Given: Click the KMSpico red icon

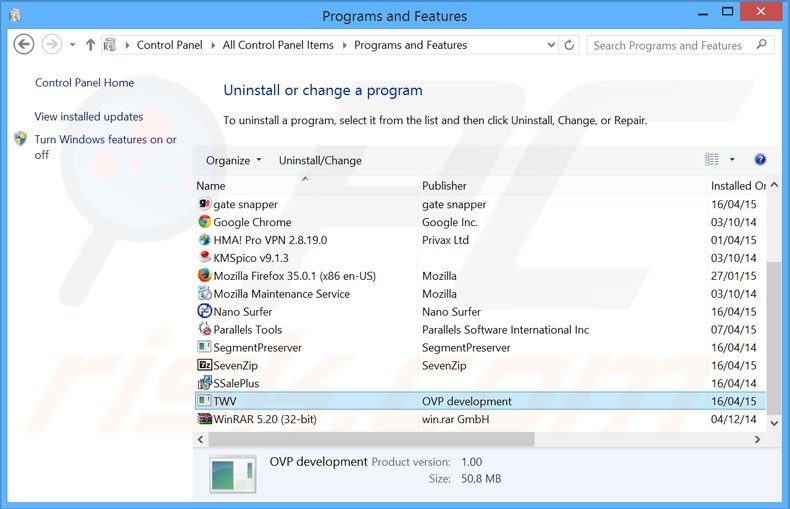Looking at the screenshot, I should [204, 257].
